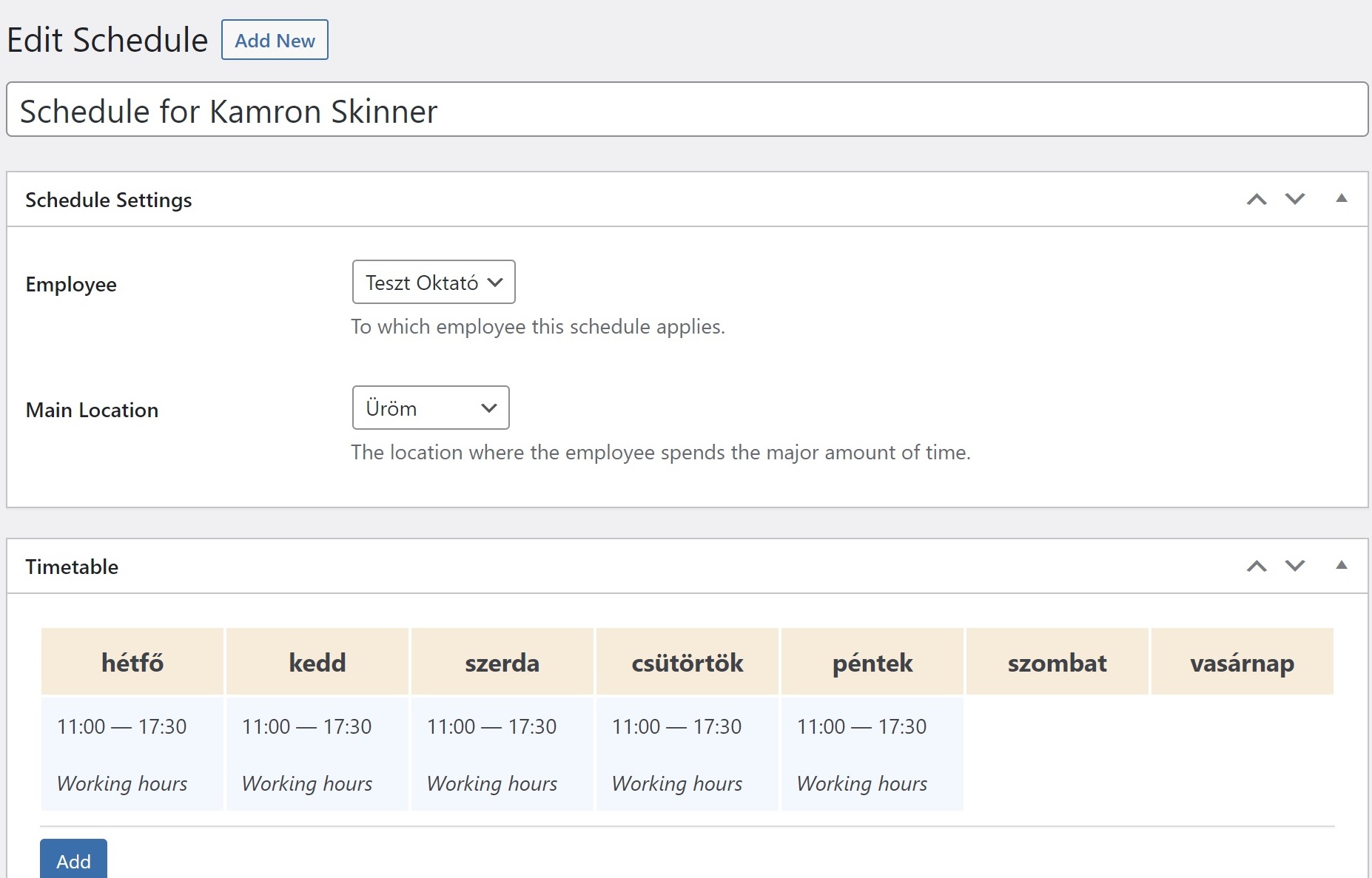Move Schedule Settings panel up
This screenshot has height=878, width=1372.
pos(1256,200)
